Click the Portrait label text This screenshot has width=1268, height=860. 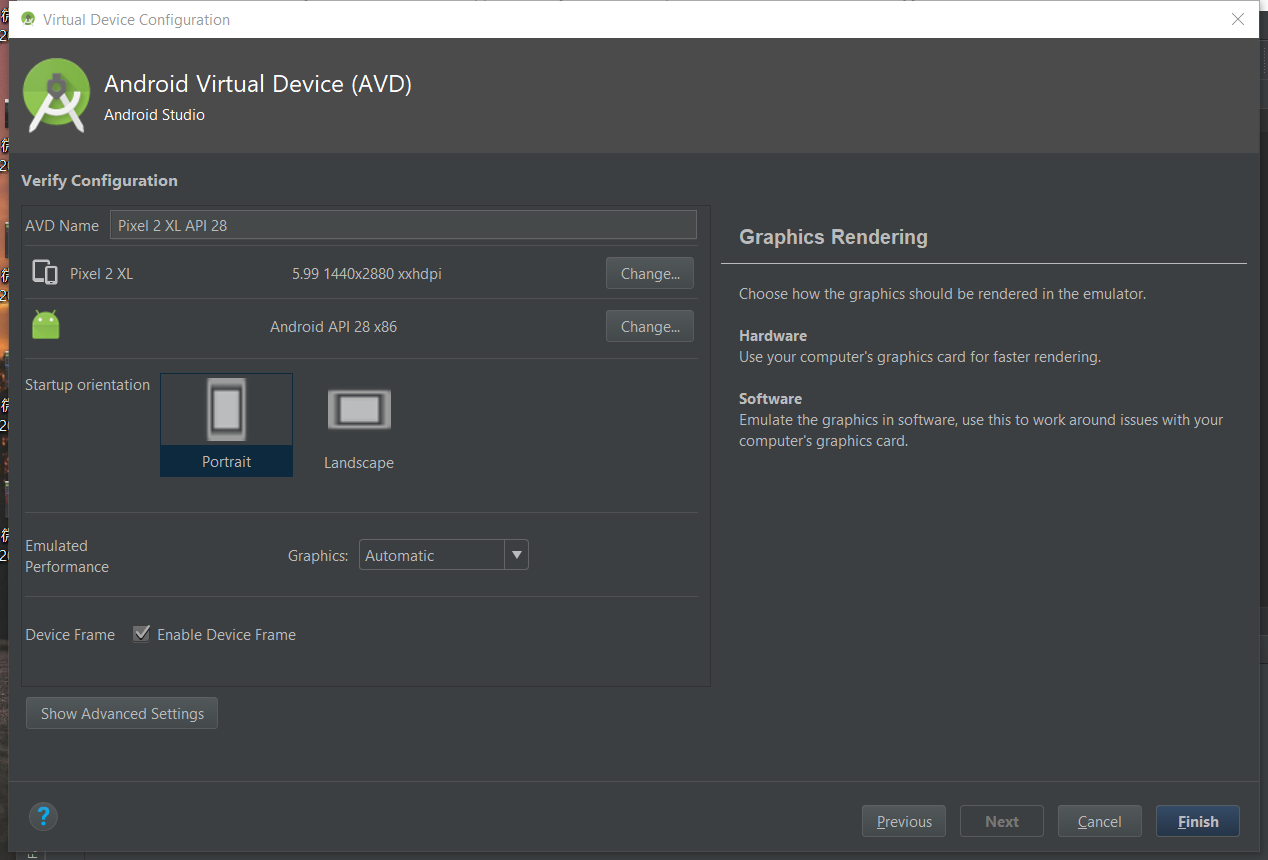pyautogui.click(x=226, y=462)
